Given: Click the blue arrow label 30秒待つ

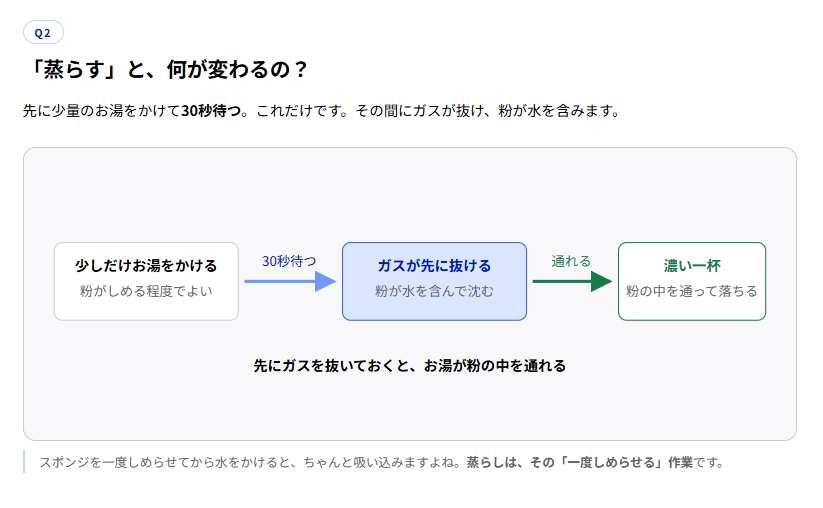Looking at the screenshot, I should (289, 261).
